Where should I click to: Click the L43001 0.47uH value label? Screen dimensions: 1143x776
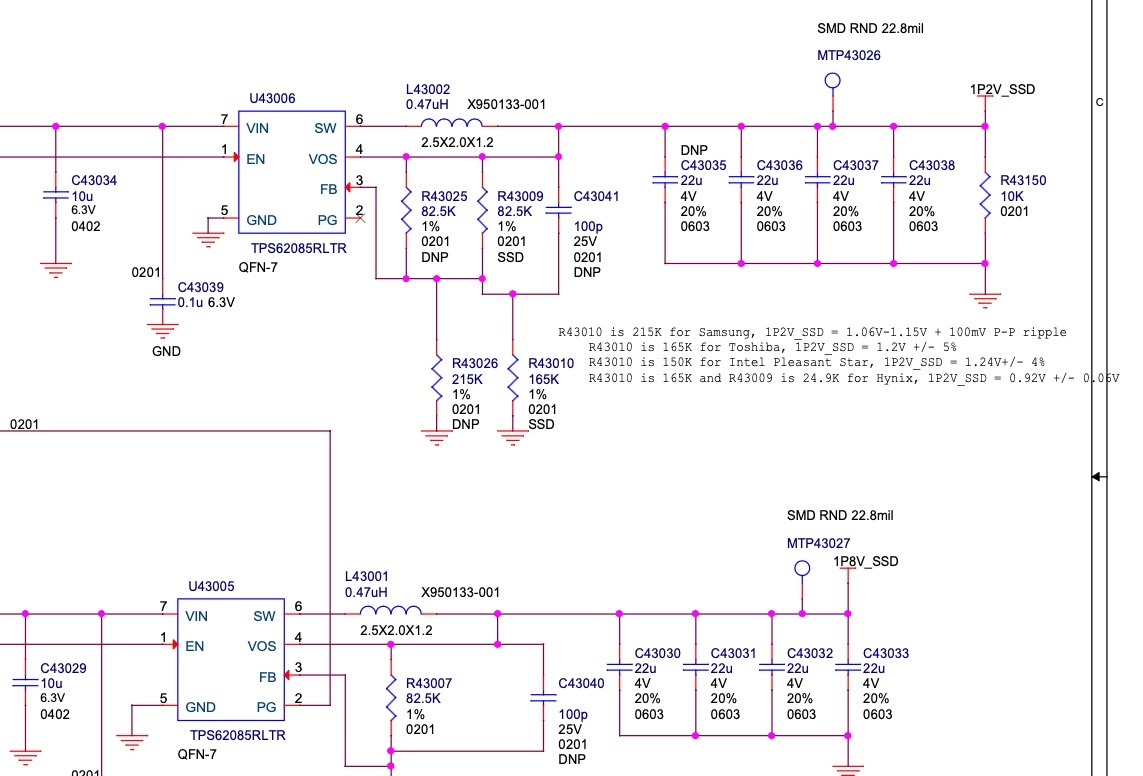coord(366,592)
